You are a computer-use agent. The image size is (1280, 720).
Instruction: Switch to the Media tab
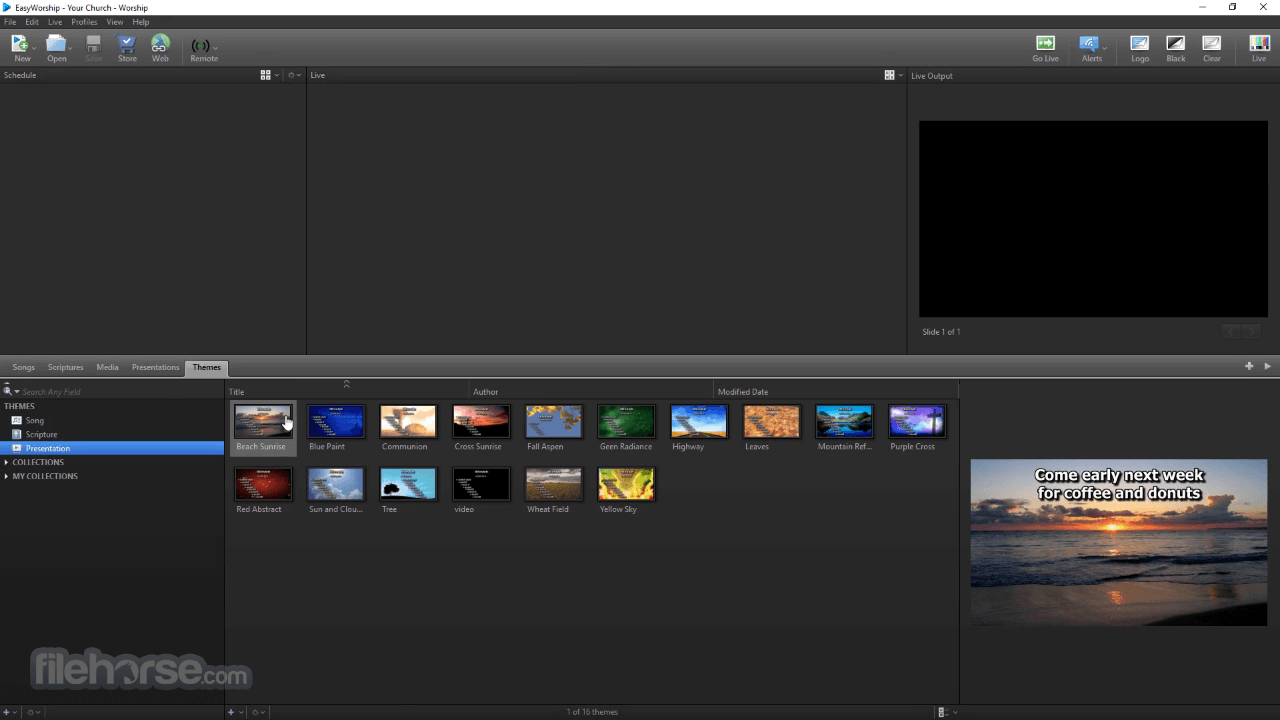(x=107, y=367)
